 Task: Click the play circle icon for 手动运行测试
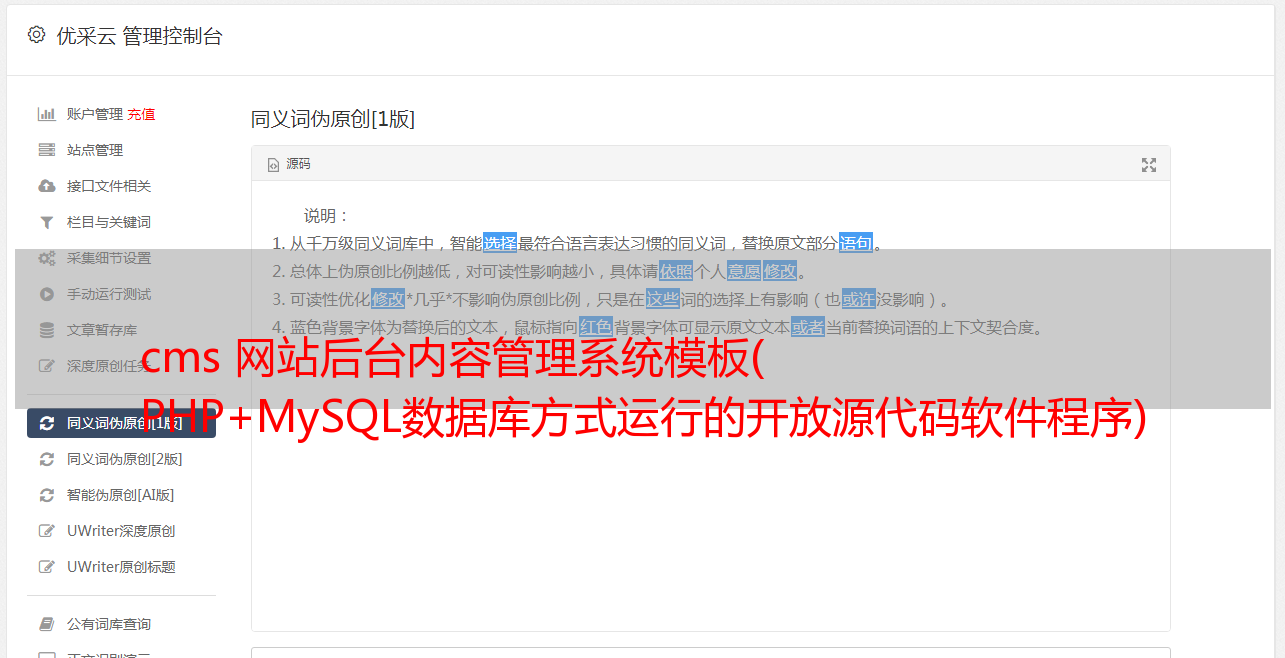pos(46,294)
